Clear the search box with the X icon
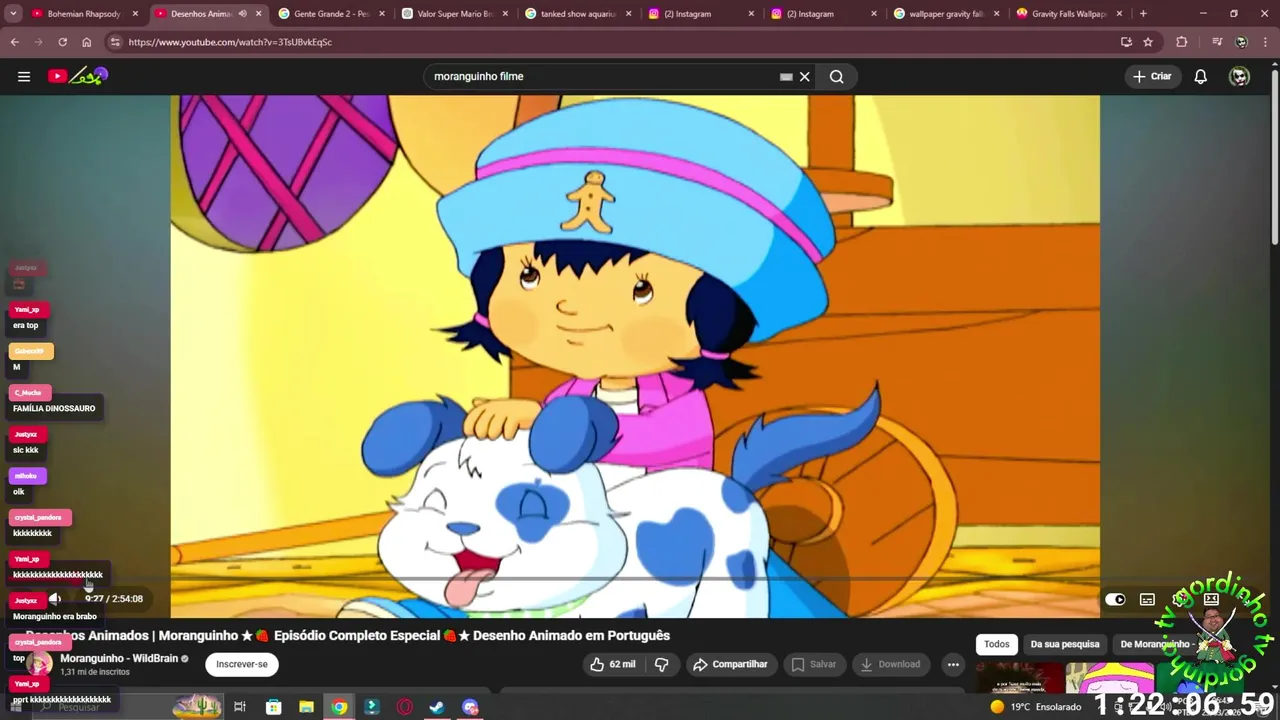Viewport: 1280px width, 720px height. click(804, 76)
